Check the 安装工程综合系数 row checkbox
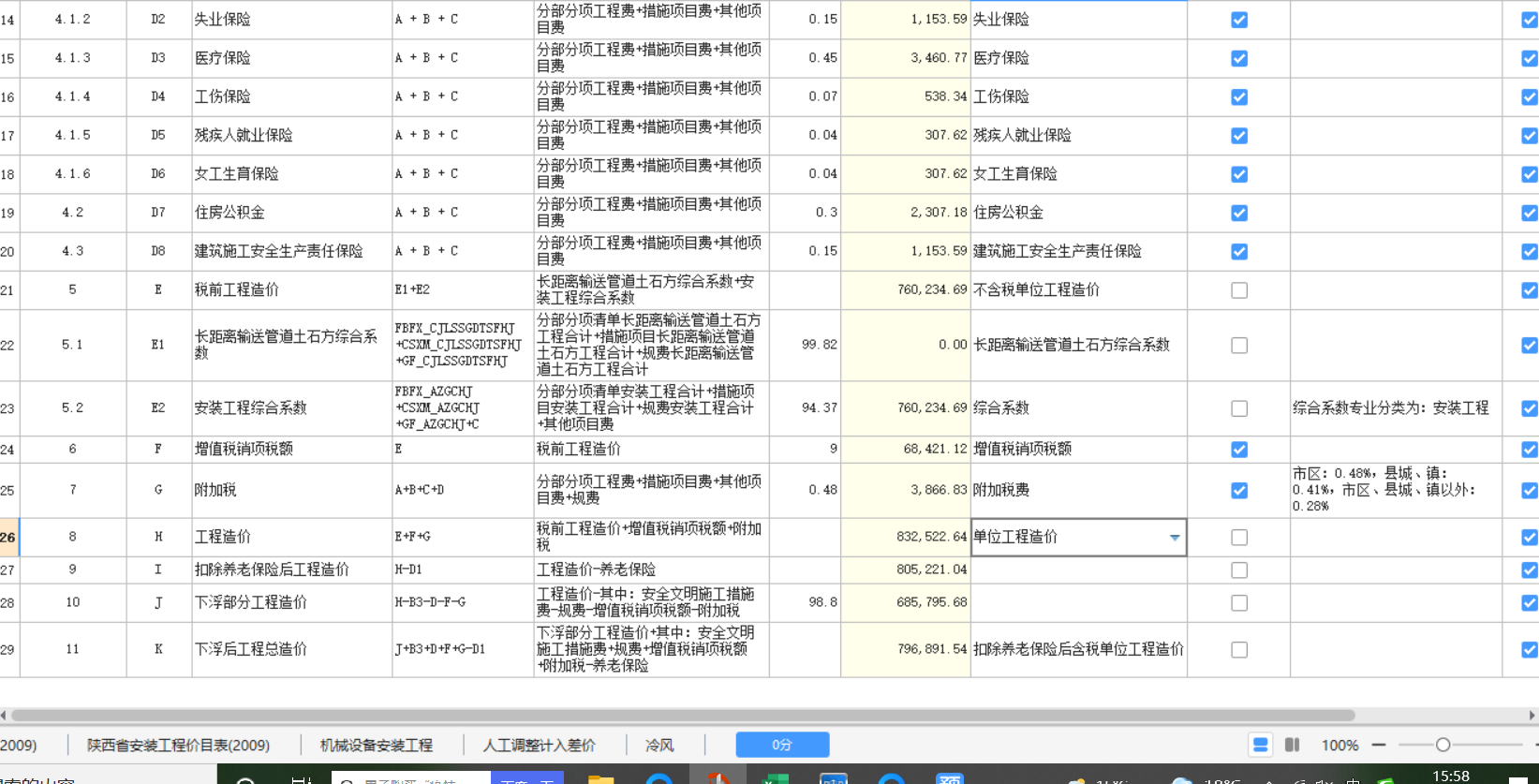Image resolution: width=1539 pixels, height=784 pixels. coord(1239,408)
